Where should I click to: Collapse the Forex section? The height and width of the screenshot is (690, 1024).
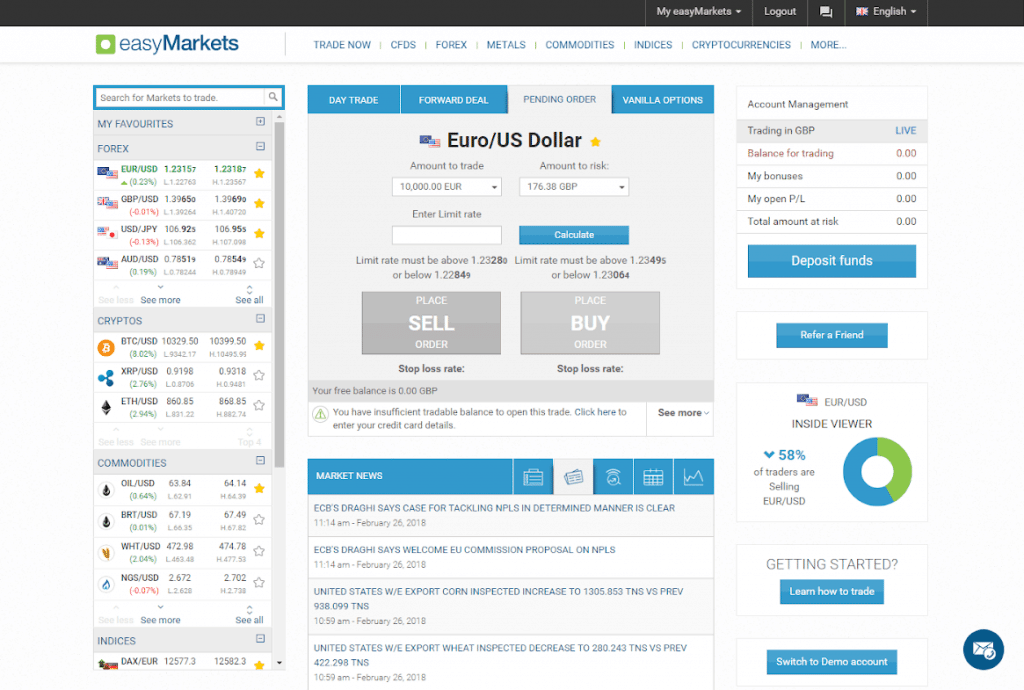pos(261,147)
